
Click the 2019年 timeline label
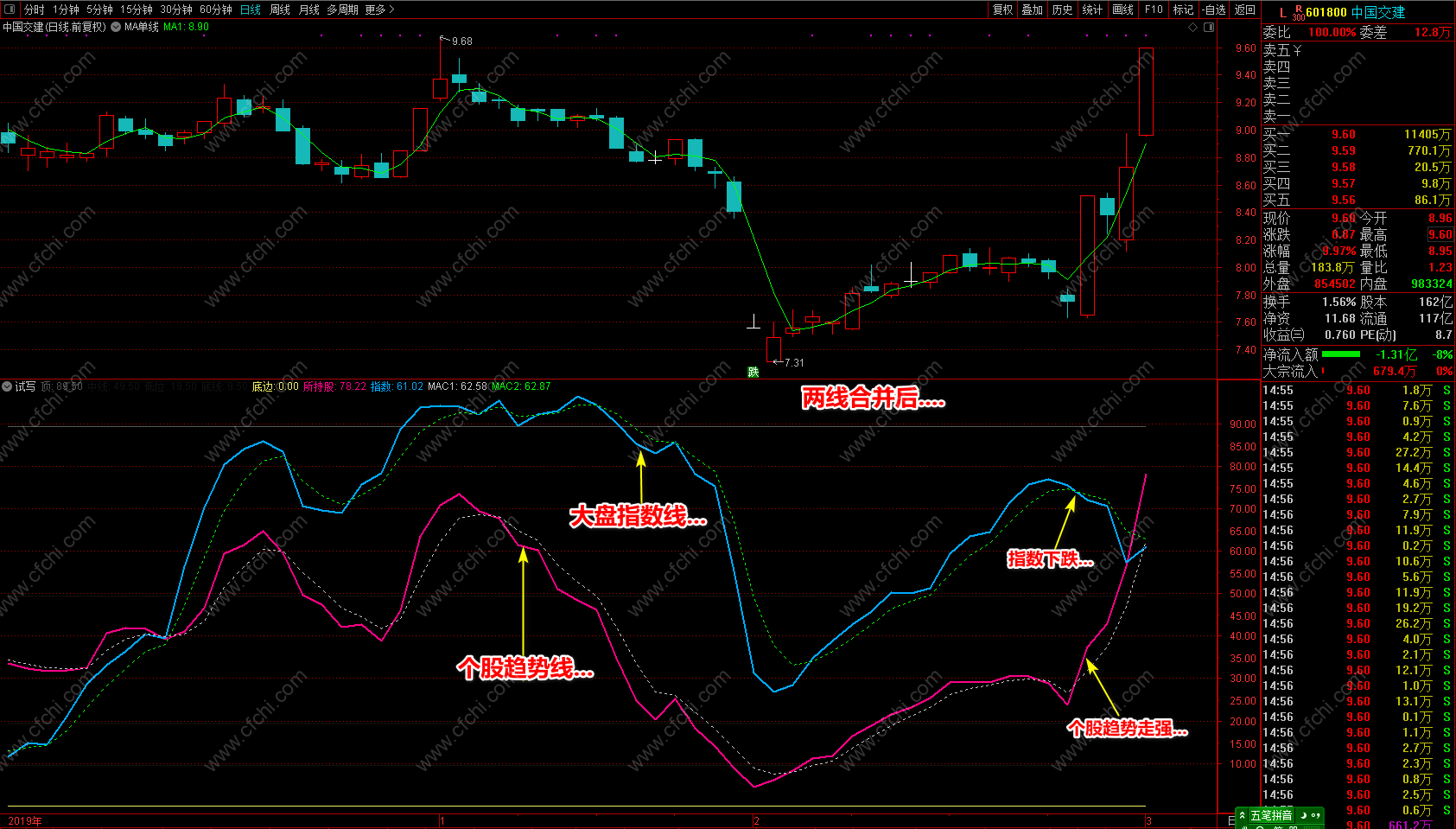click(24, 821)
